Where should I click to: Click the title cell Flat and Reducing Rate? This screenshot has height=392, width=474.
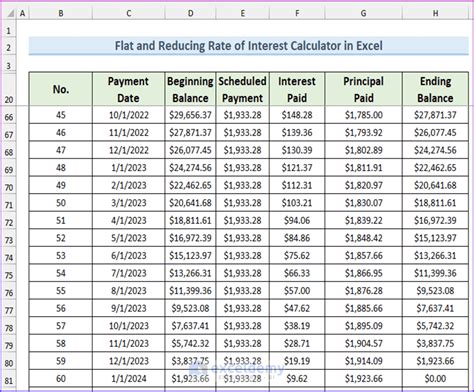(249, 46)
